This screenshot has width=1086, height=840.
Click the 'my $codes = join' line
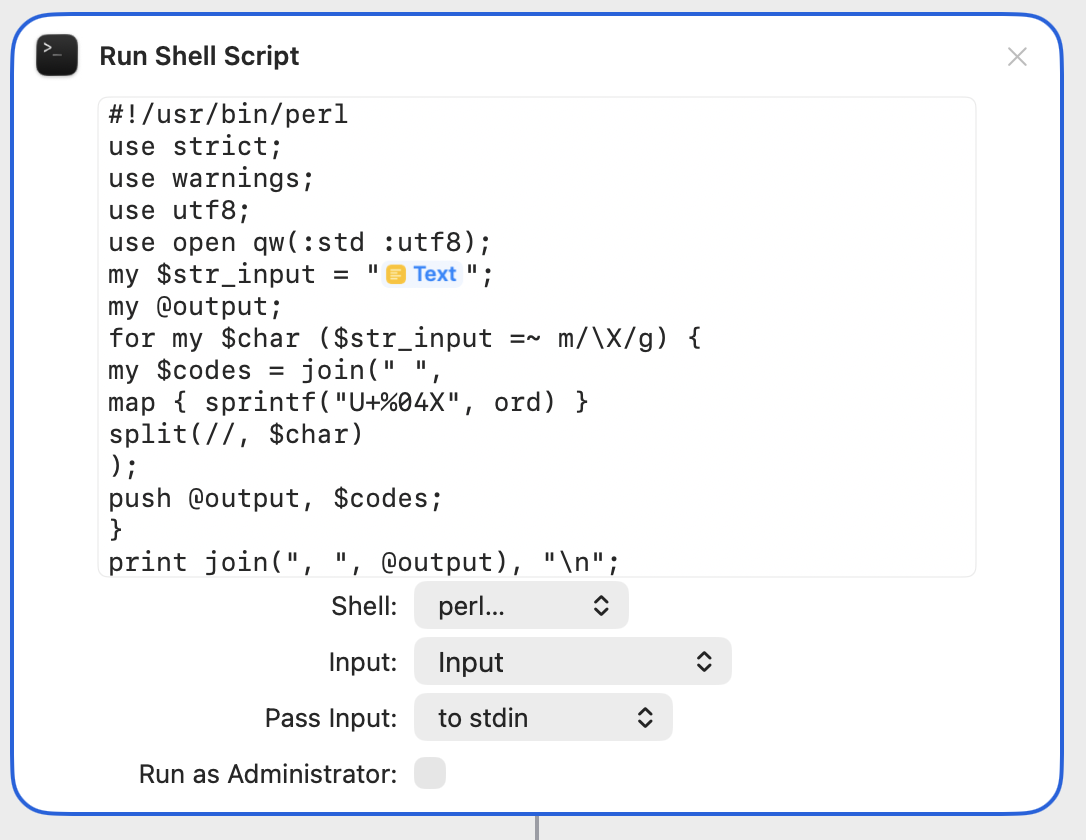tap(275, 370)
